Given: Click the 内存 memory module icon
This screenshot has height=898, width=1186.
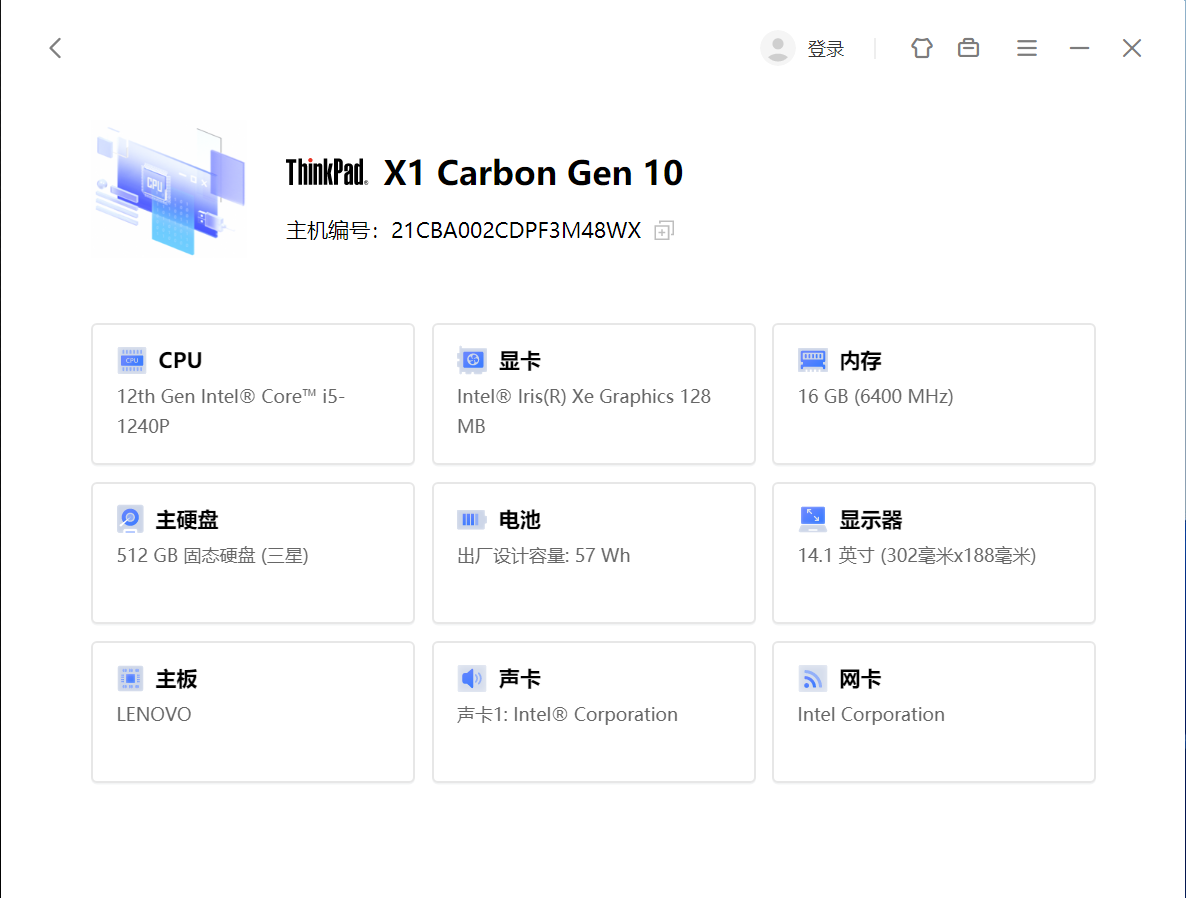Looking at the screenshot, I should click(812, 360).
